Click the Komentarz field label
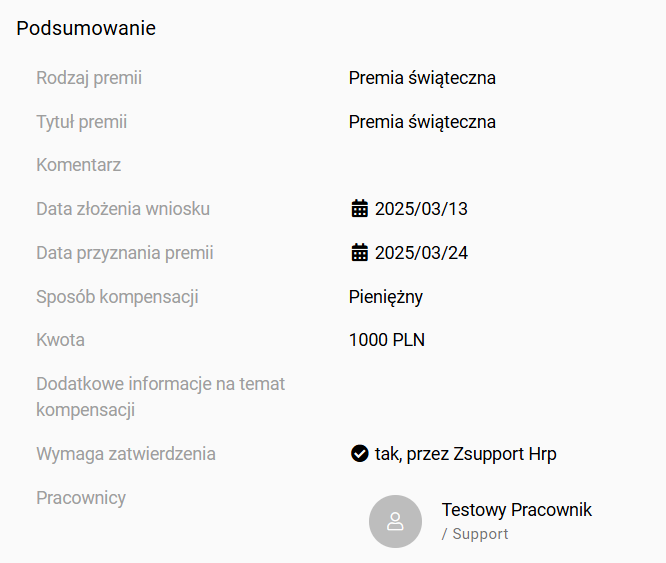This screenshot has height=563, width=666. pyautogui.click(x=78, y=165)
